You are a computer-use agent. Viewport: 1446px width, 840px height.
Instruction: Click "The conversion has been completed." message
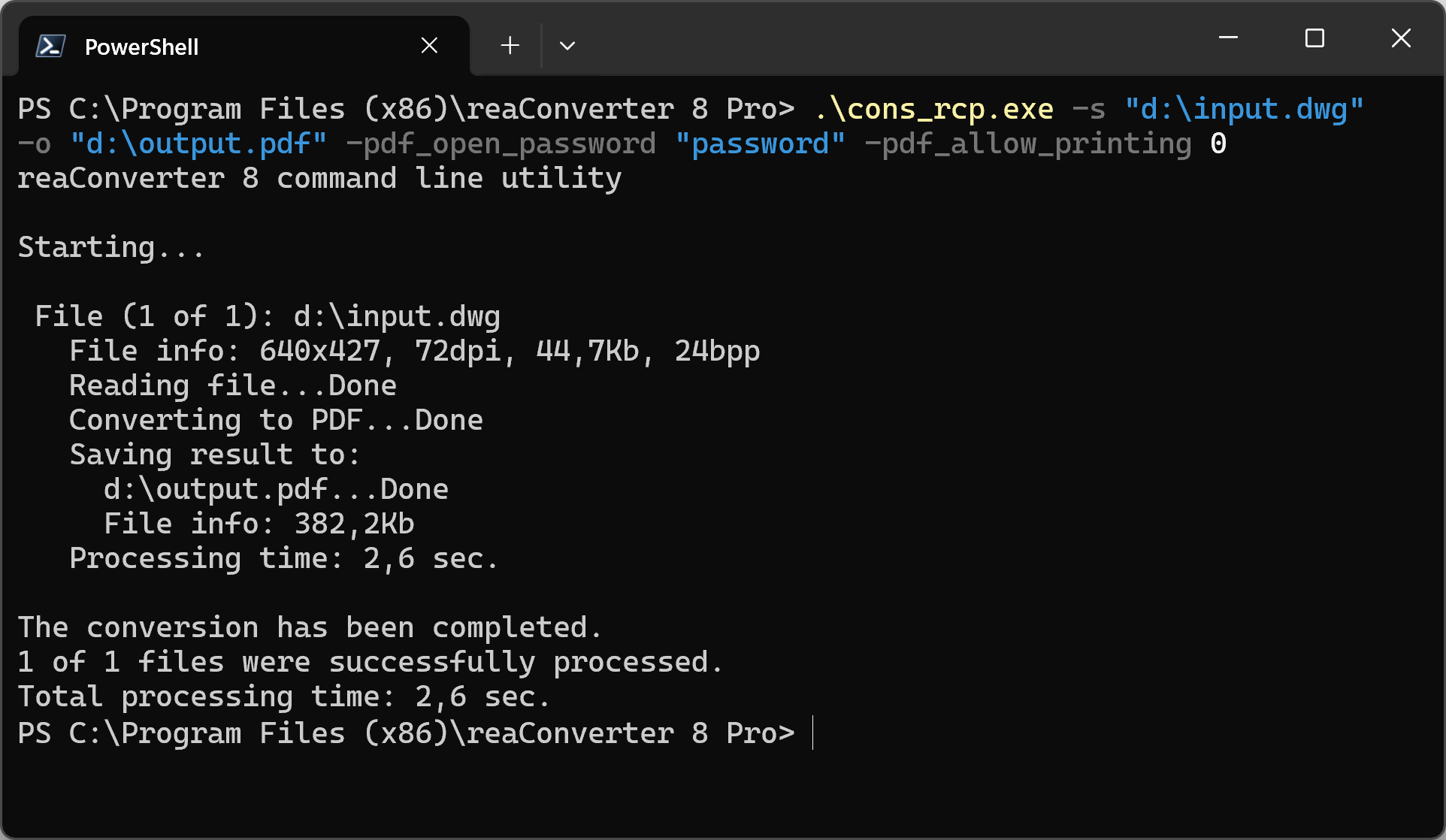[310, 627]
